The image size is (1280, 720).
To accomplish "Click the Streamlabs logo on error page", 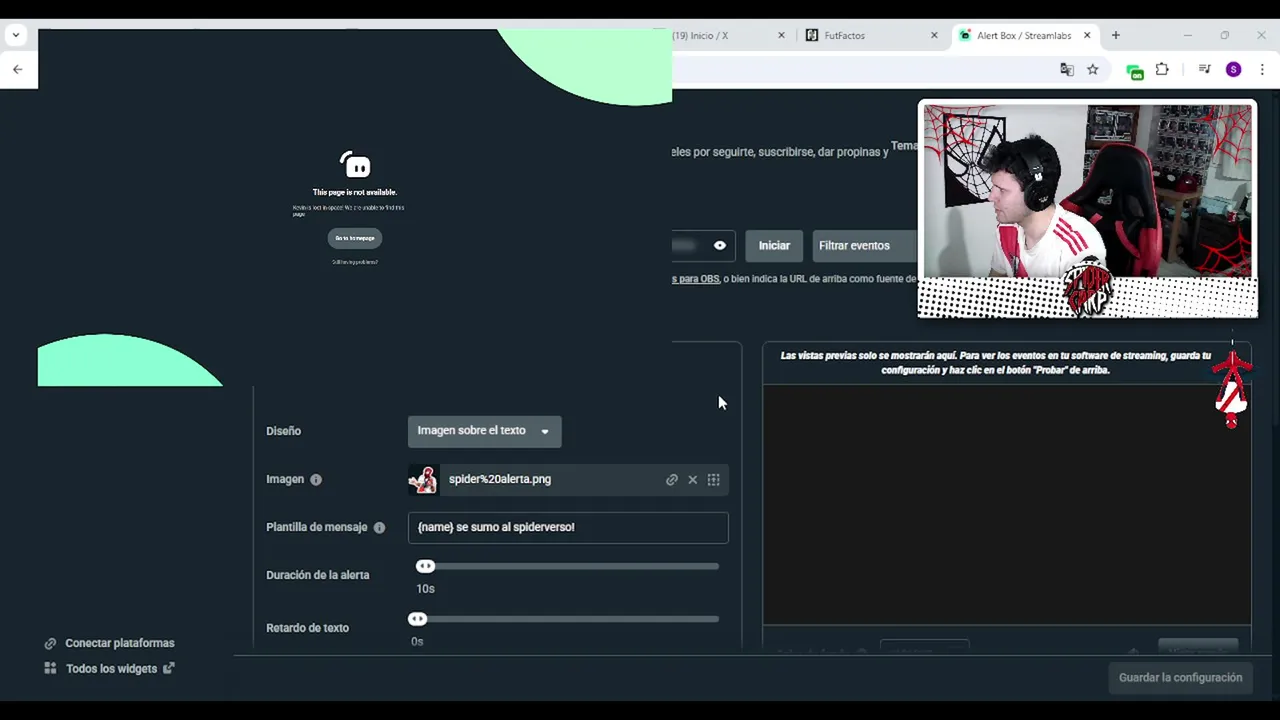I will [355, 164].
